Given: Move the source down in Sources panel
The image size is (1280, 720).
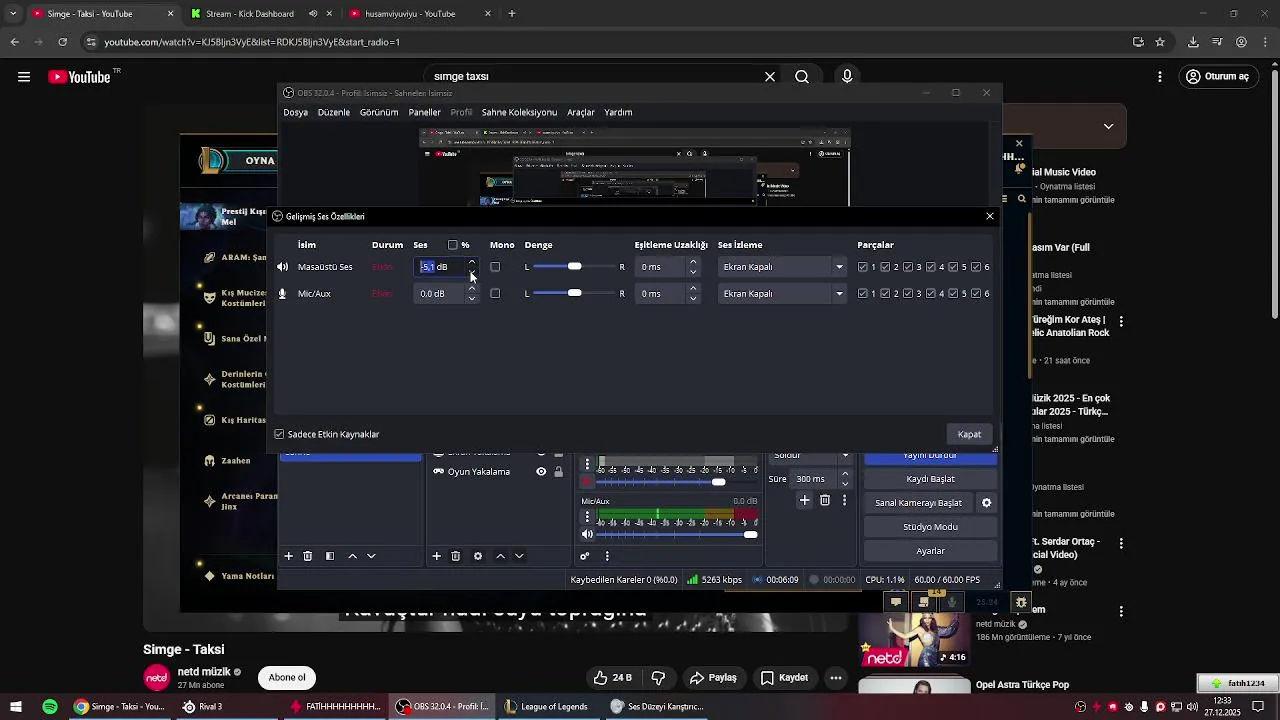Looking at the screenshot, I should point(519,556).
